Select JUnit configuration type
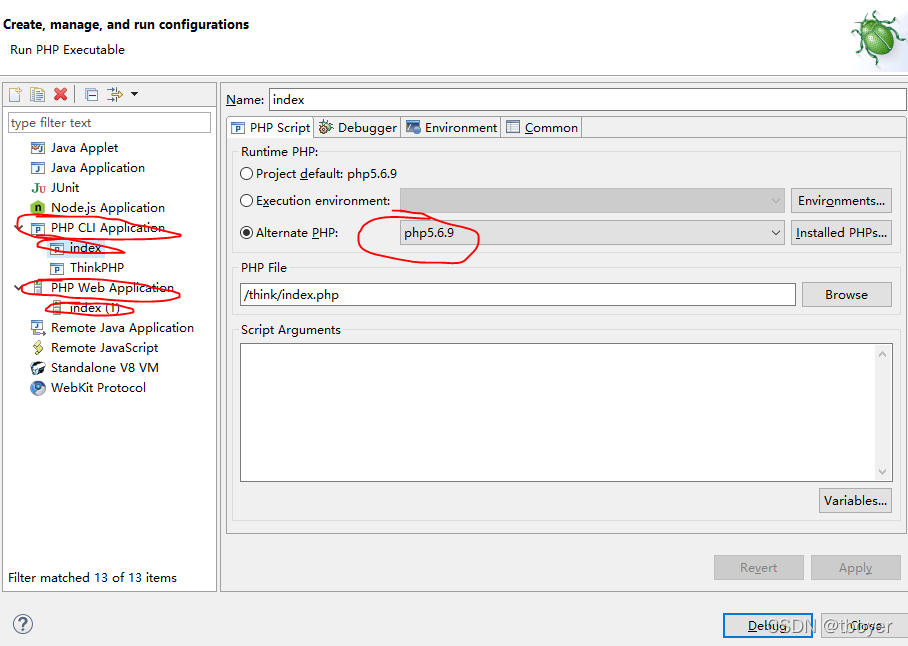Screen dimensions: 908x646 tap(65, 188)
